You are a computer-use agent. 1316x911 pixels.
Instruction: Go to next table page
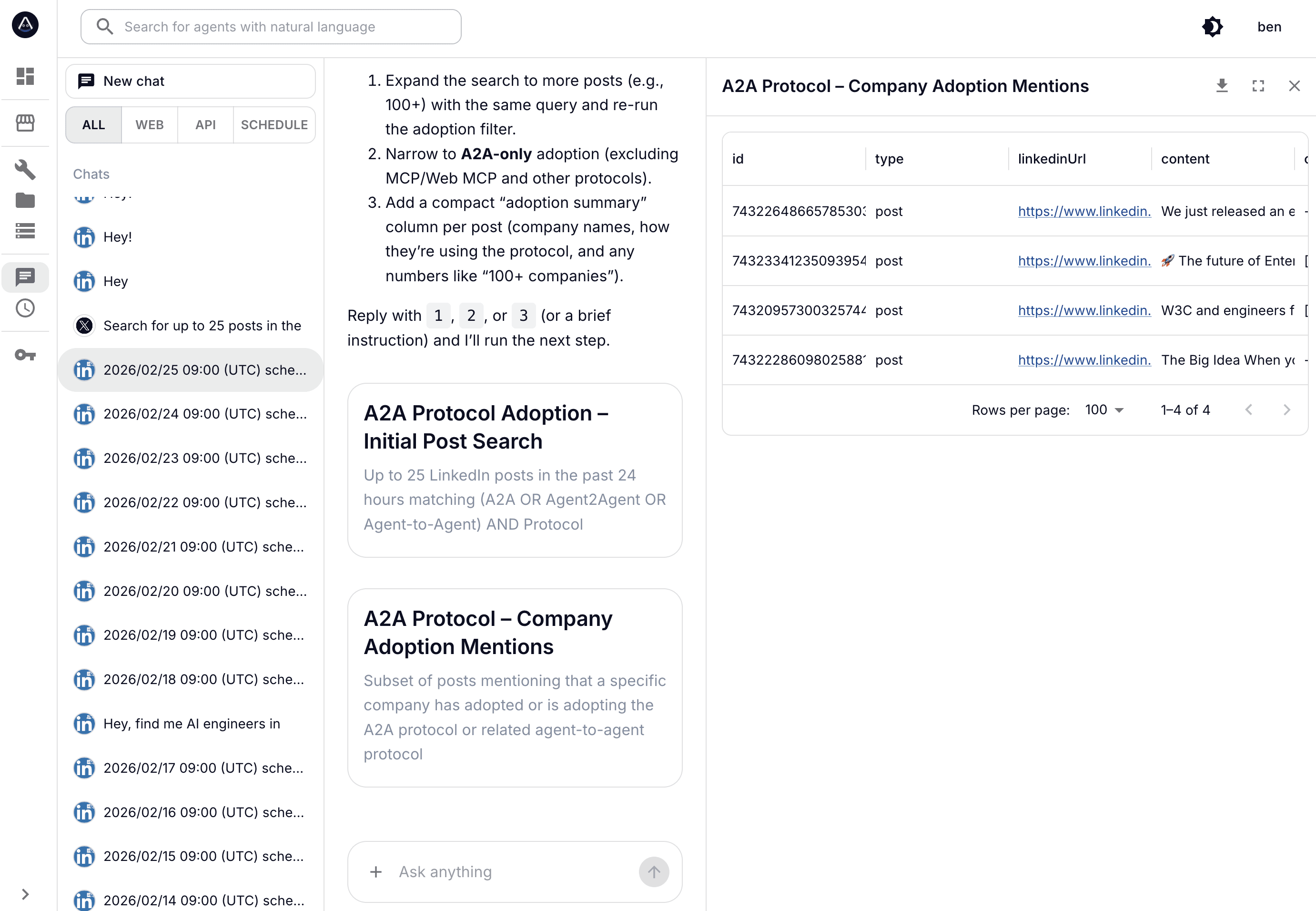[x=1286, y=410]
